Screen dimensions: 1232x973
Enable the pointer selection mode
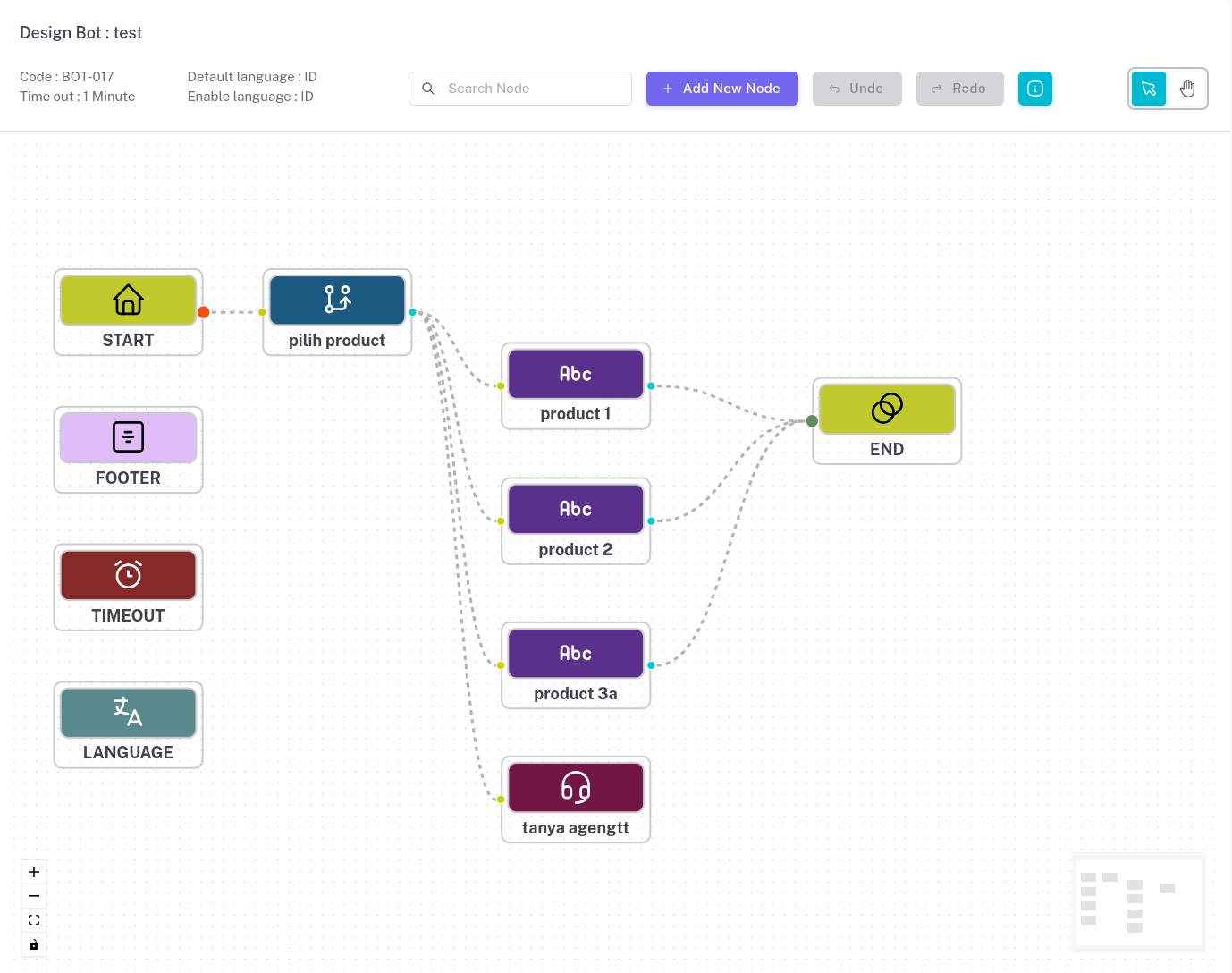[1149, 89]
